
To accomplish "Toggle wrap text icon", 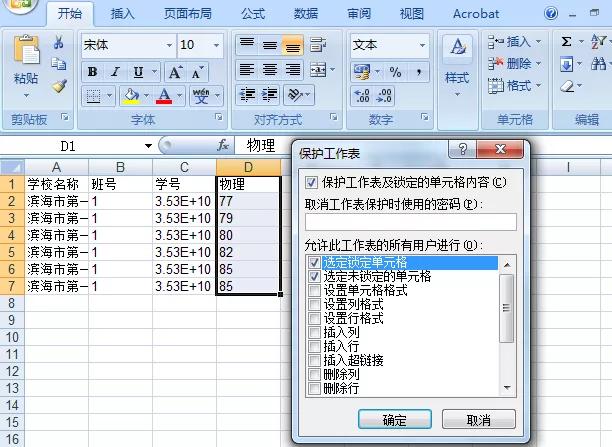I will 318,45.
